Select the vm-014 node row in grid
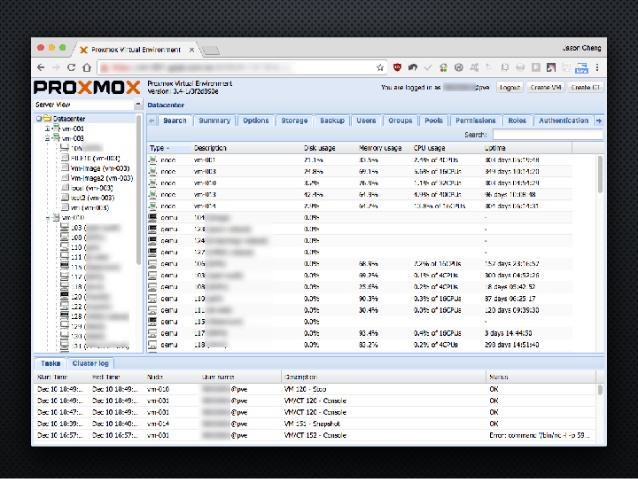The height and width of the screenshot is (479, 638). 360,206
